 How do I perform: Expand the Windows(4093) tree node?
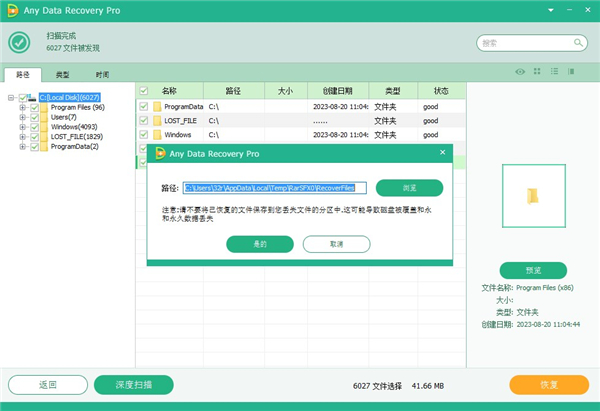click(x=22, y=127)
